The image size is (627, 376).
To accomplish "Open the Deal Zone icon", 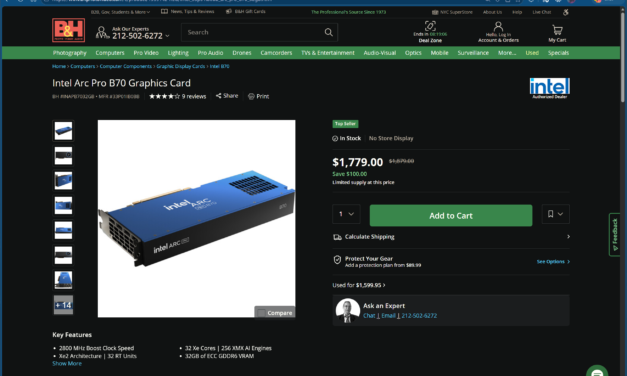I will [430, 26].
